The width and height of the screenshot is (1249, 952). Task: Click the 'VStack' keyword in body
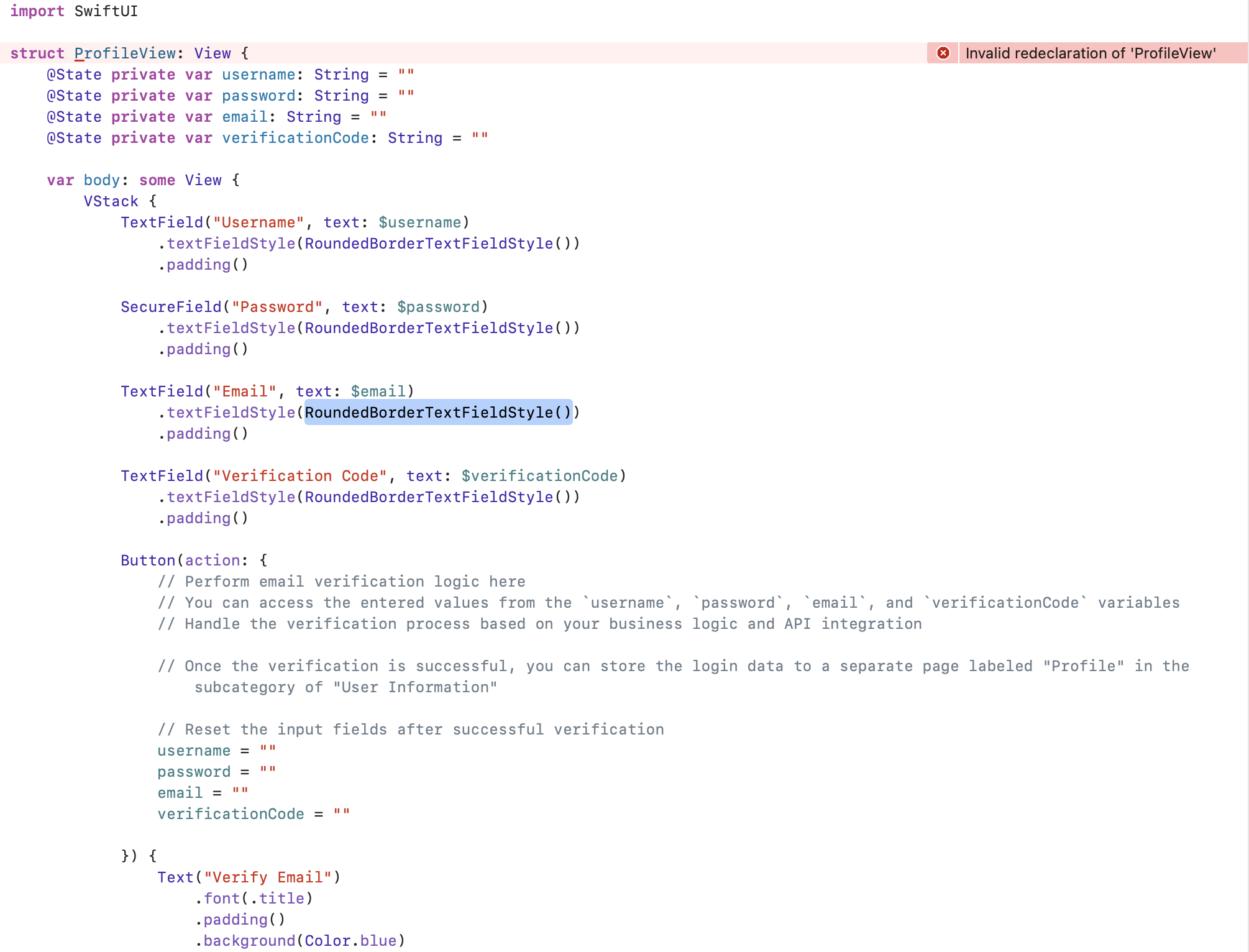click(111, 201)
